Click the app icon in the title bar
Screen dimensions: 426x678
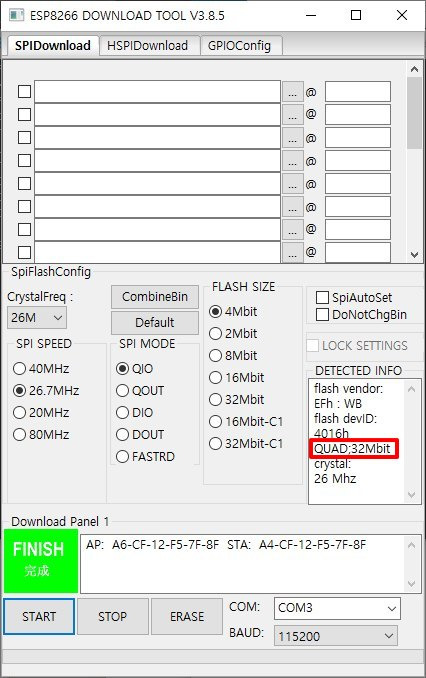click(x=16, y=15)
